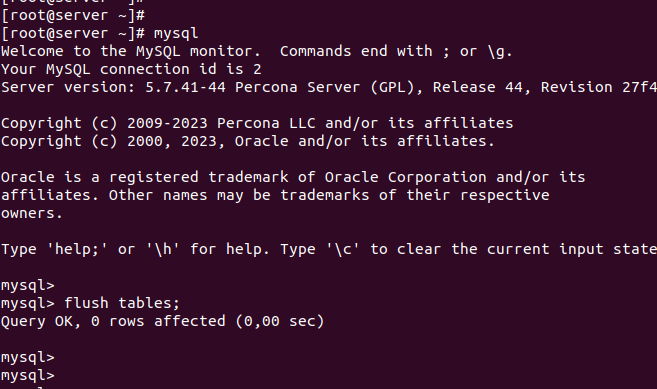Image resolution: width=657 pixels, height=389 pixels.
Task: Click the mysql> prompt below Query OK output
Action: pyautogui.click(x=28, y=358)
